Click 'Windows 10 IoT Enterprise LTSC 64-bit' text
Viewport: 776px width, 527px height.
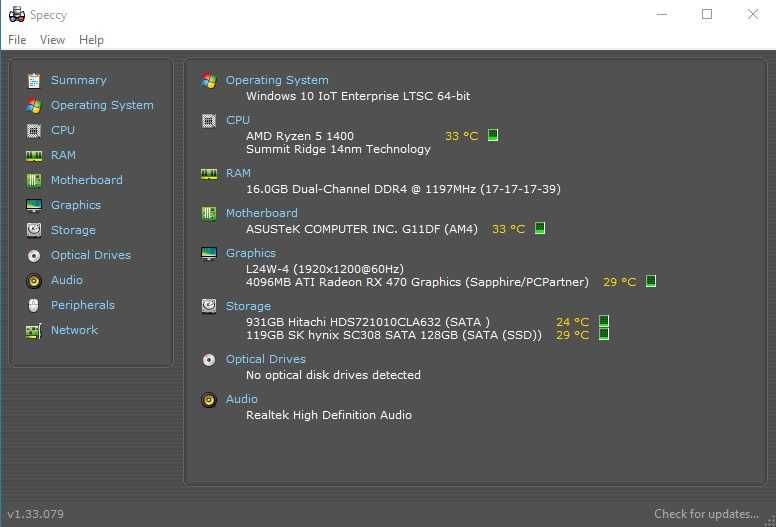point(358,96)
